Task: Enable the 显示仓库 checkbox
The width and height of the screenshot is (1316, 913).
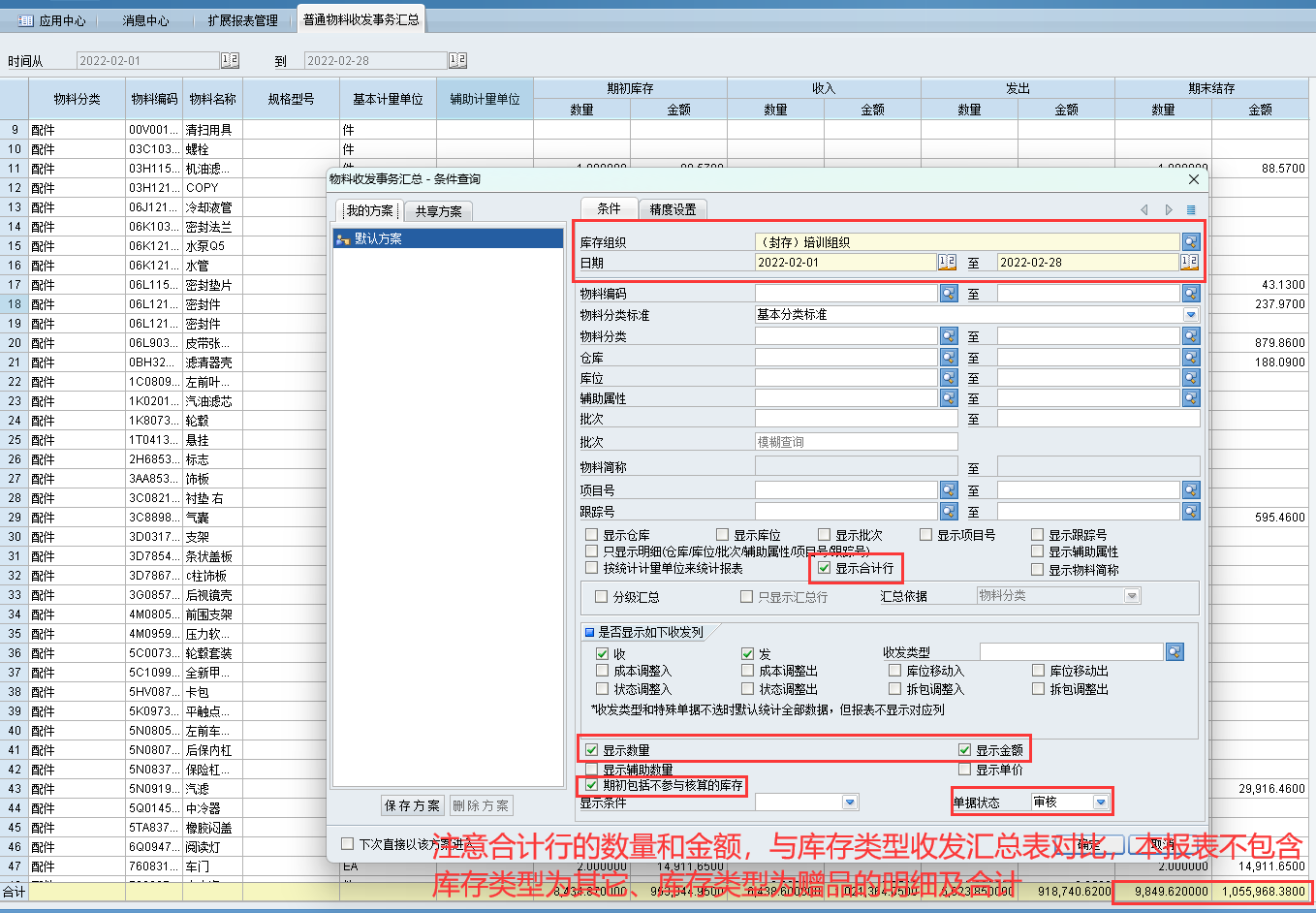Action: click(592, 535)
